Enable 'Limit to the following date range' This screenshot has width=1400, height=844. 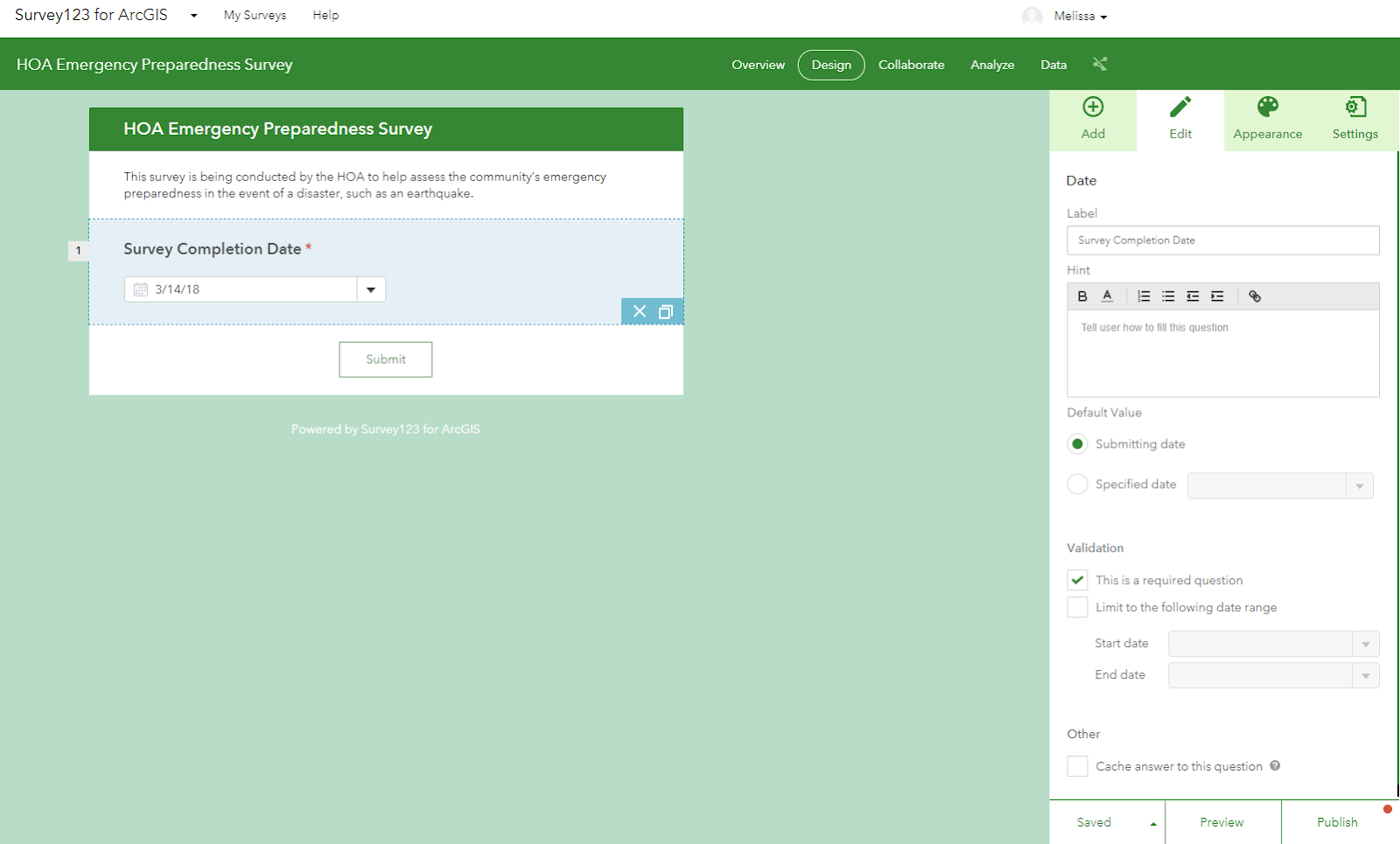[1077, 607]
